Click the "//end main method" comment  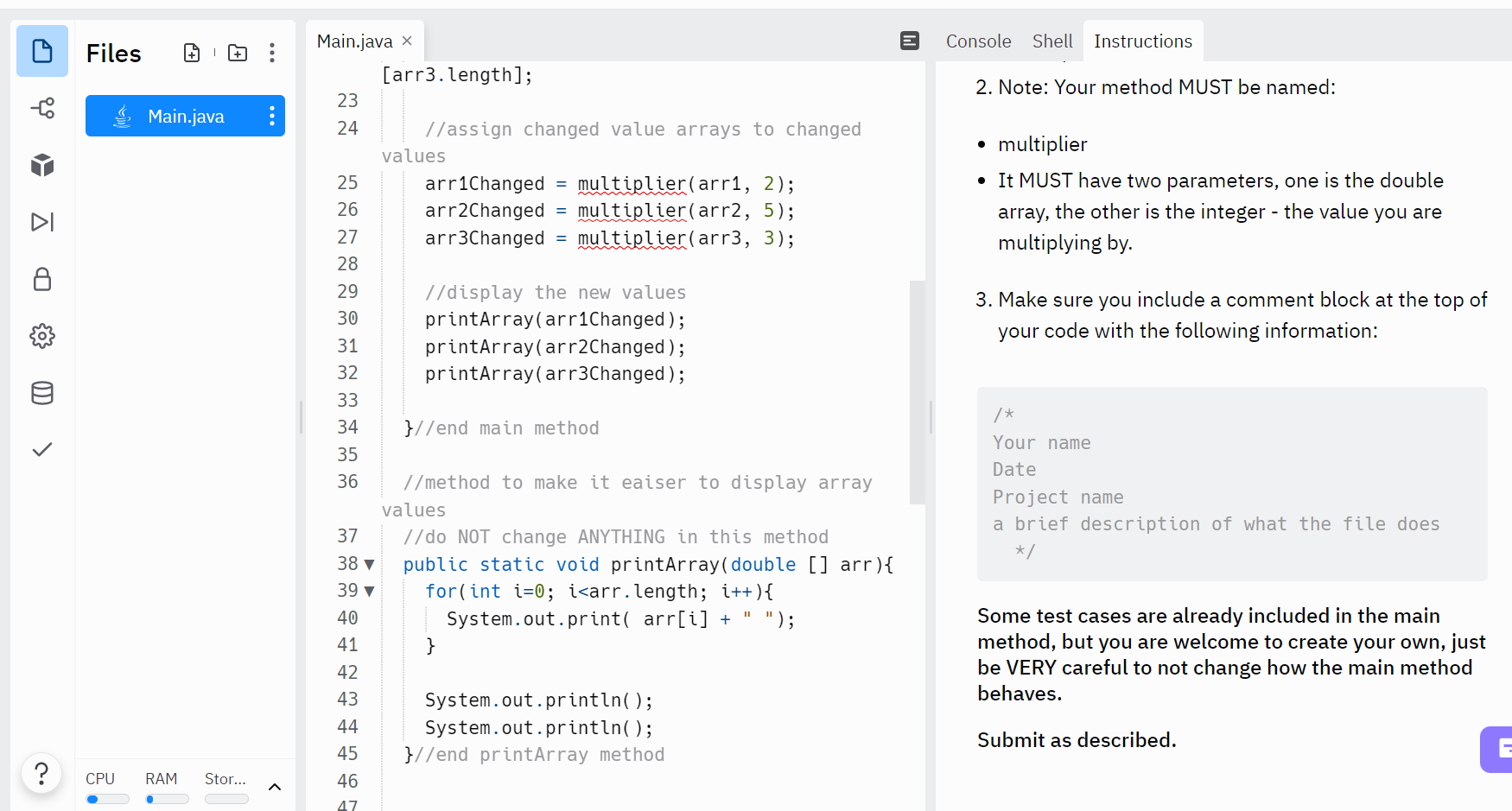tap(506, 428)
